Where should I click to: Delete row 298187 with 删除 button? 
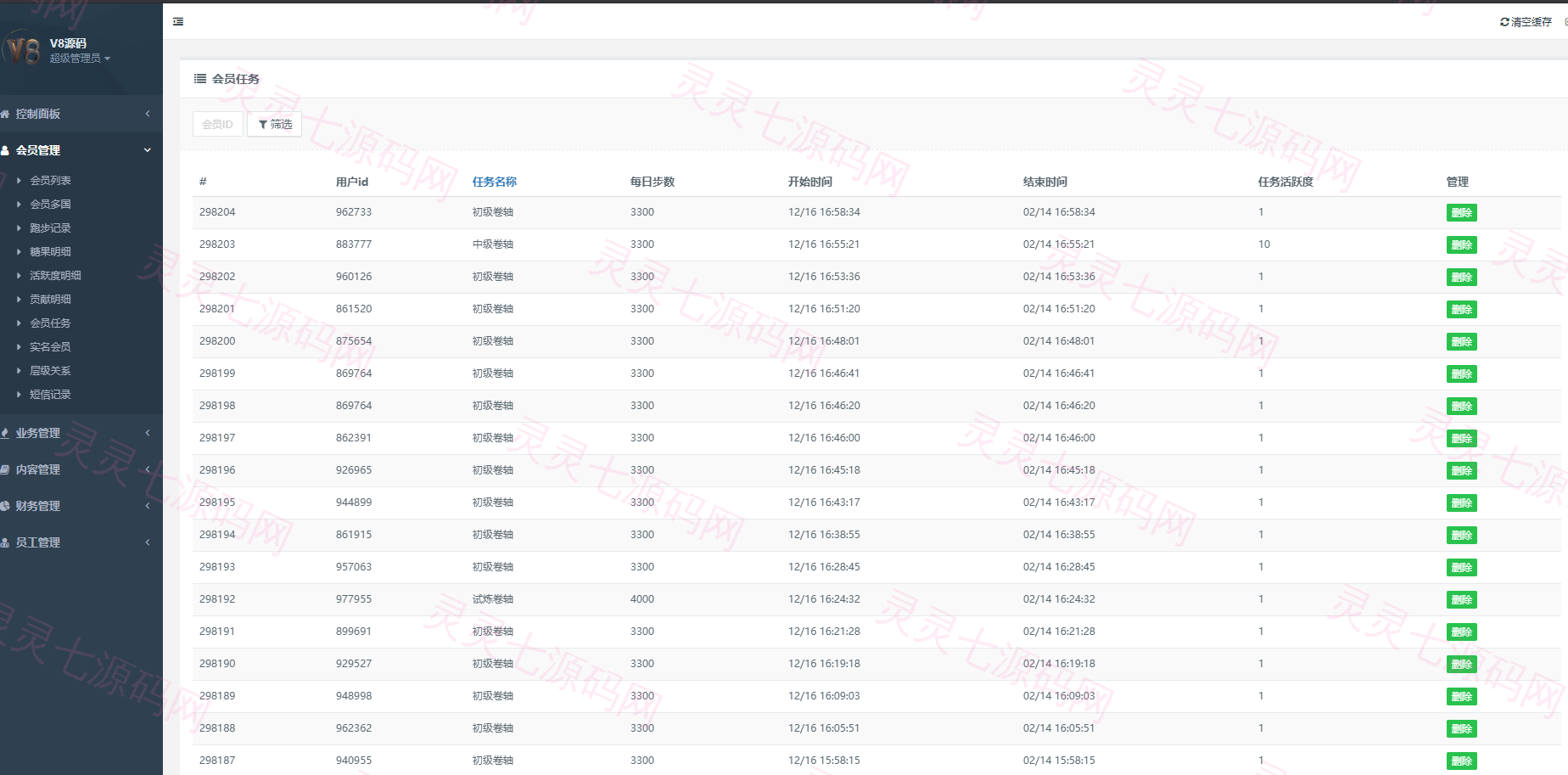[x=1461, y=761]
